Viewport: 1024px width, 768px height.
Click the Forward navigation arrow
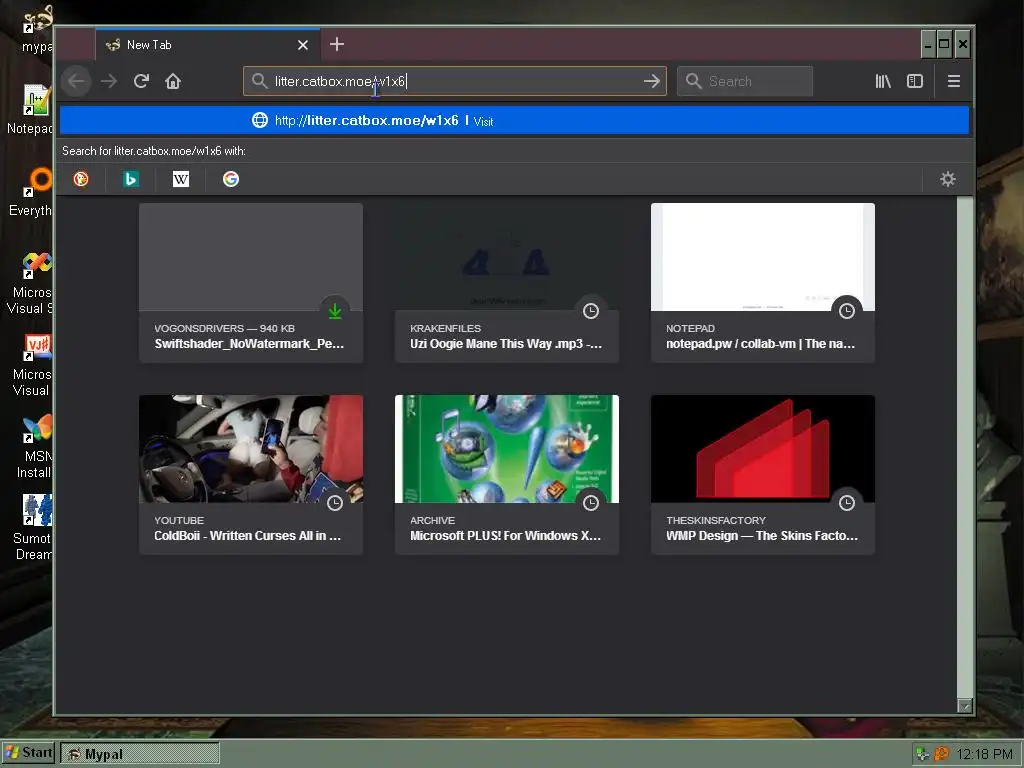click(x=109, y=81)
